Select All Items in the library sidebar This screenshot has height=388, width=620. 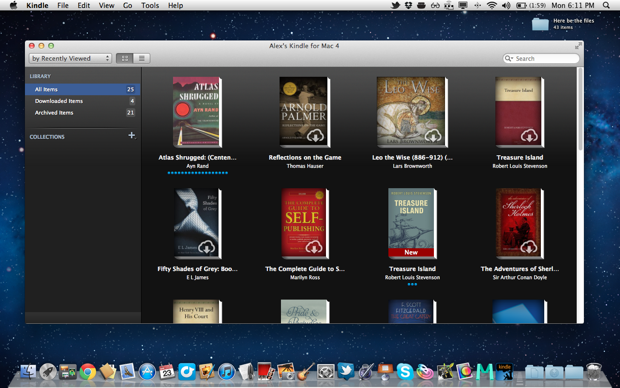83,89
